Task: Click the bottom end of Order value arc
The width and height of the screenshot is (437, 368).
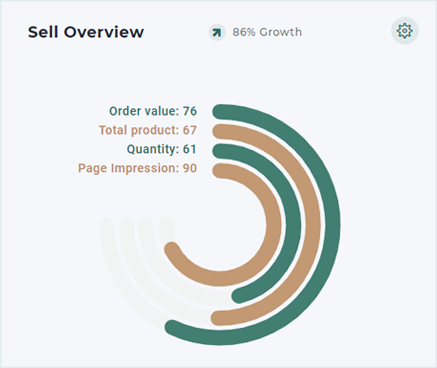Action: point(172,327)
